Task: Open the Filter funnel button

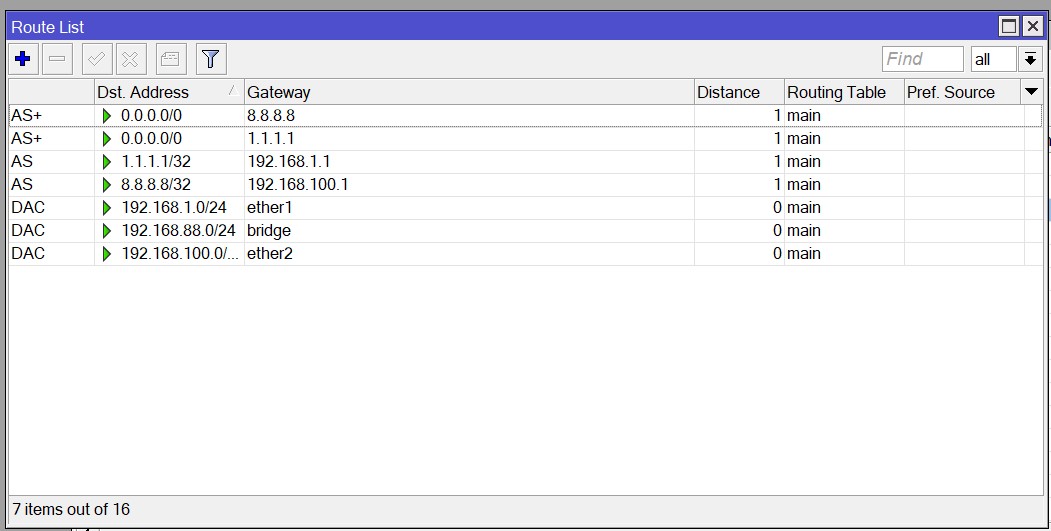Action: [210, 59]
